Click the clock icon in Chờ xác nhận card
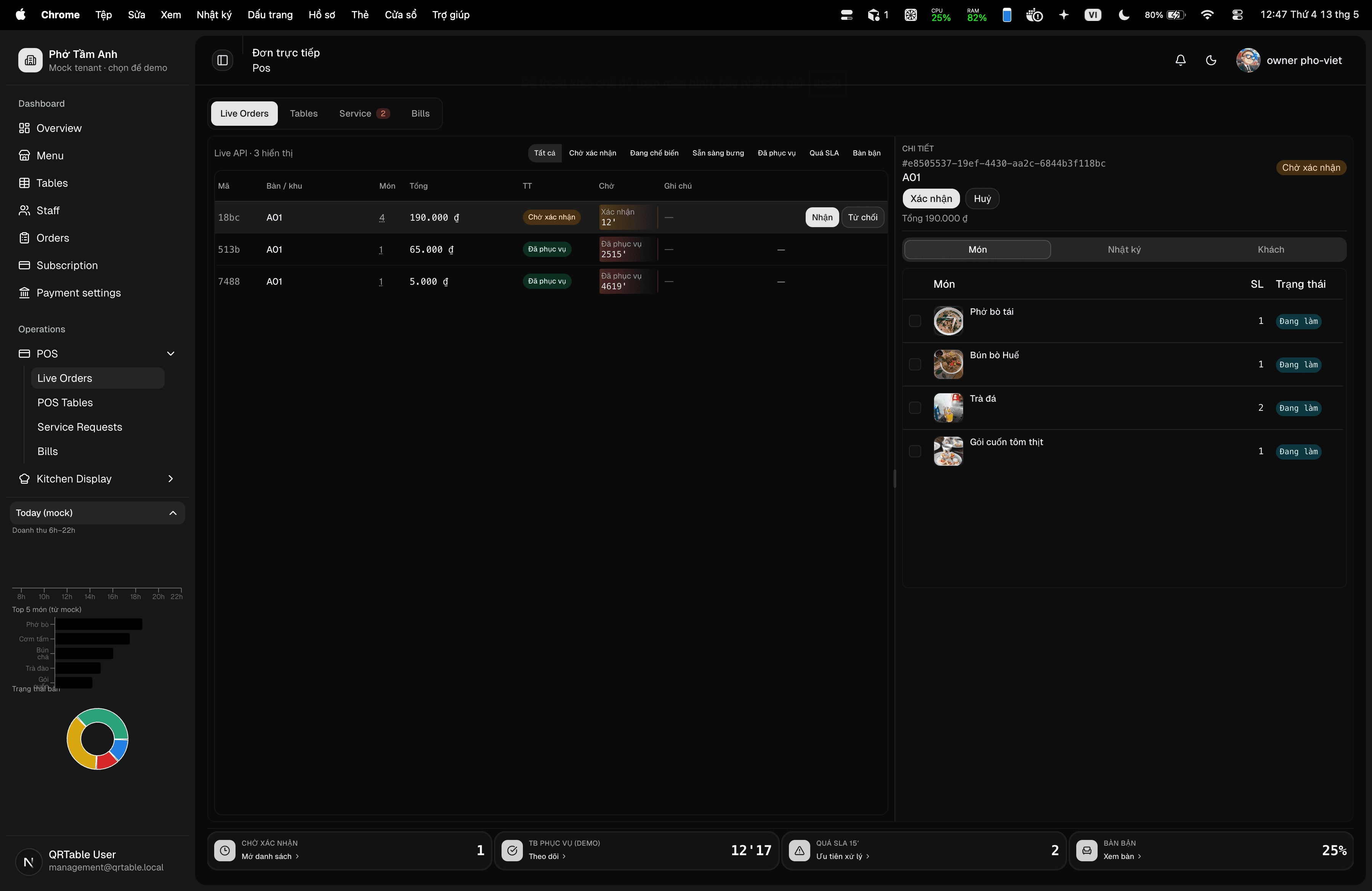The width and height of the screenshot is (1372, 891). pyautogui.click(x=225, y=850)
